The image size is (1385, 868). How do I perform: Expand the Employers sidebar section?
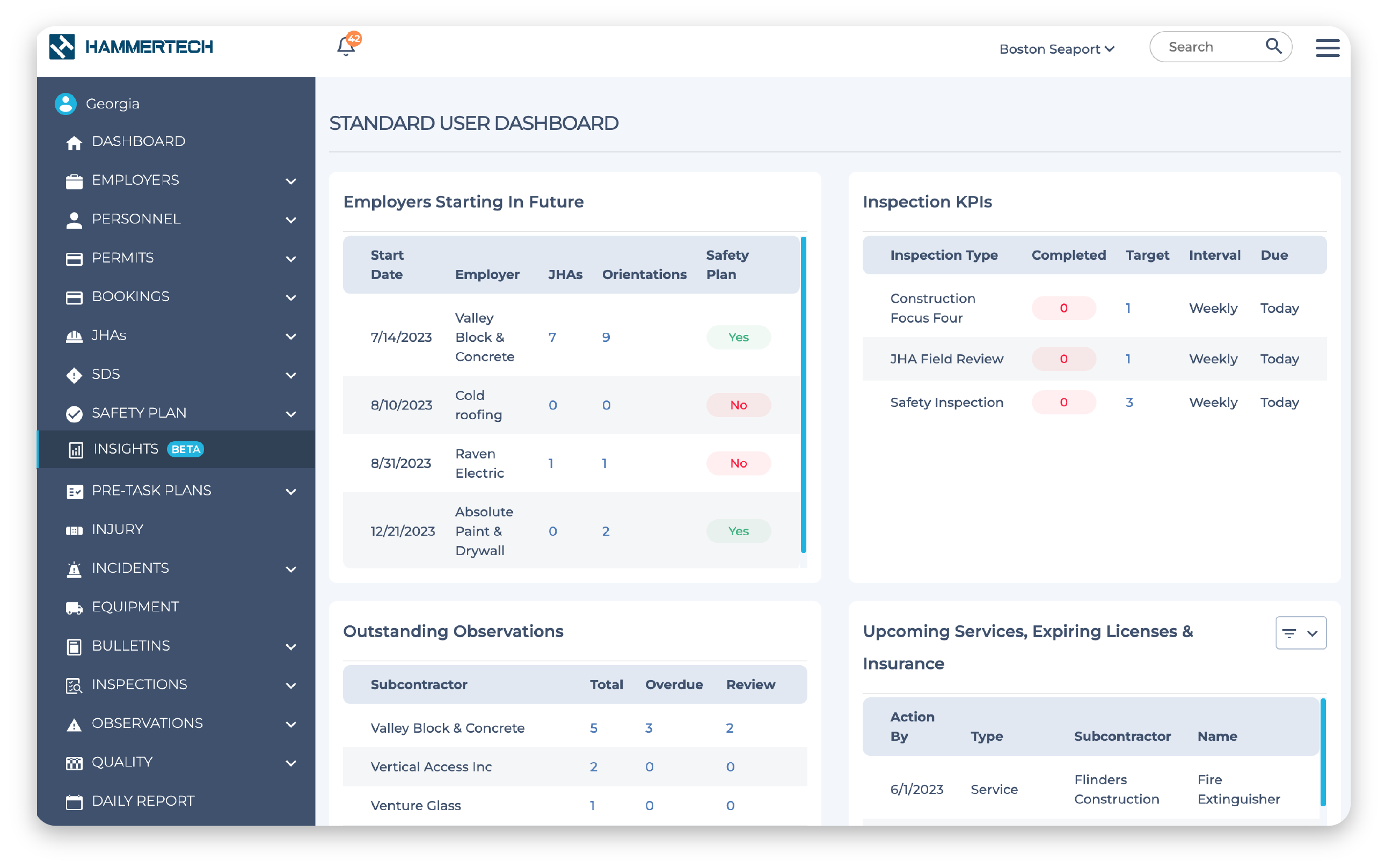click(x=135, y=180)
